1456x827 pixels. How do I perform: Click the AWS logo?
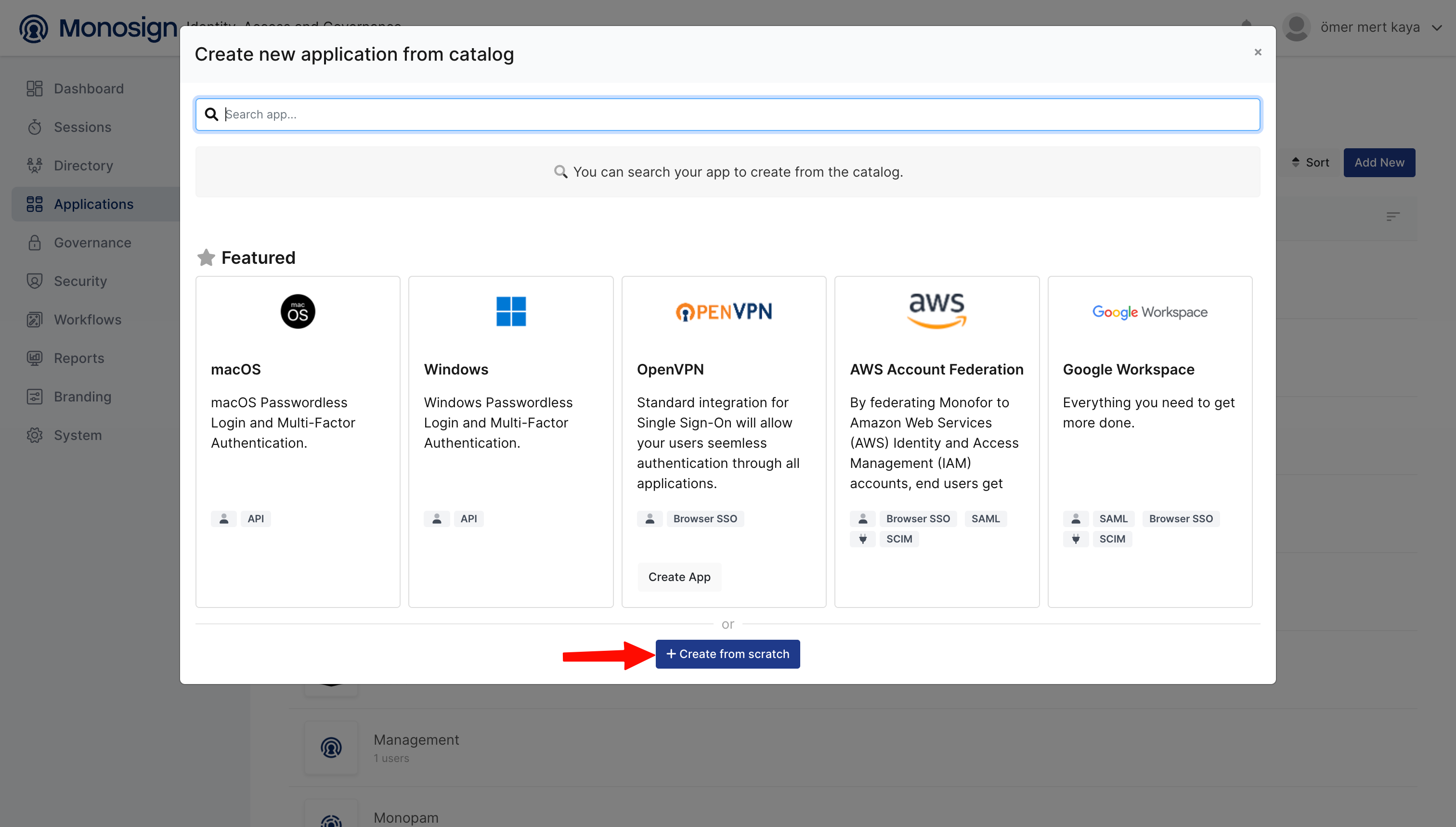[937, 311]
